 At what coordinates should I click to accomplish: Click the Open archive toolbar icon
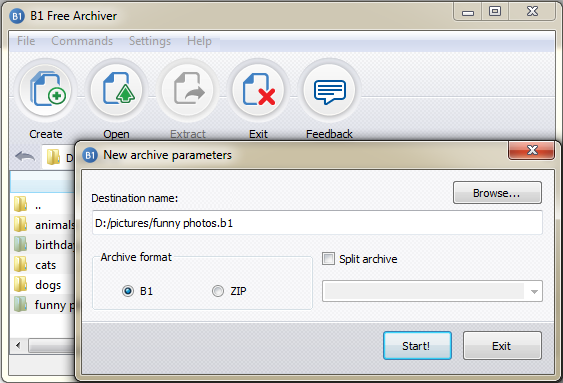coord(117,90)
